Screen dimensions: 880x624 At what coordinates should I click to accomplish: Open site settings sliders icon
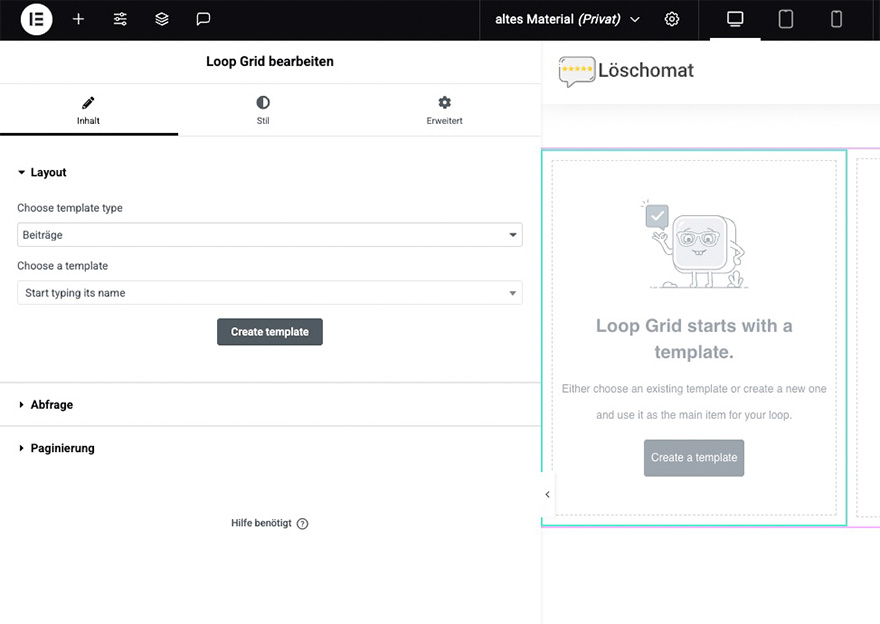click(120, 19)
